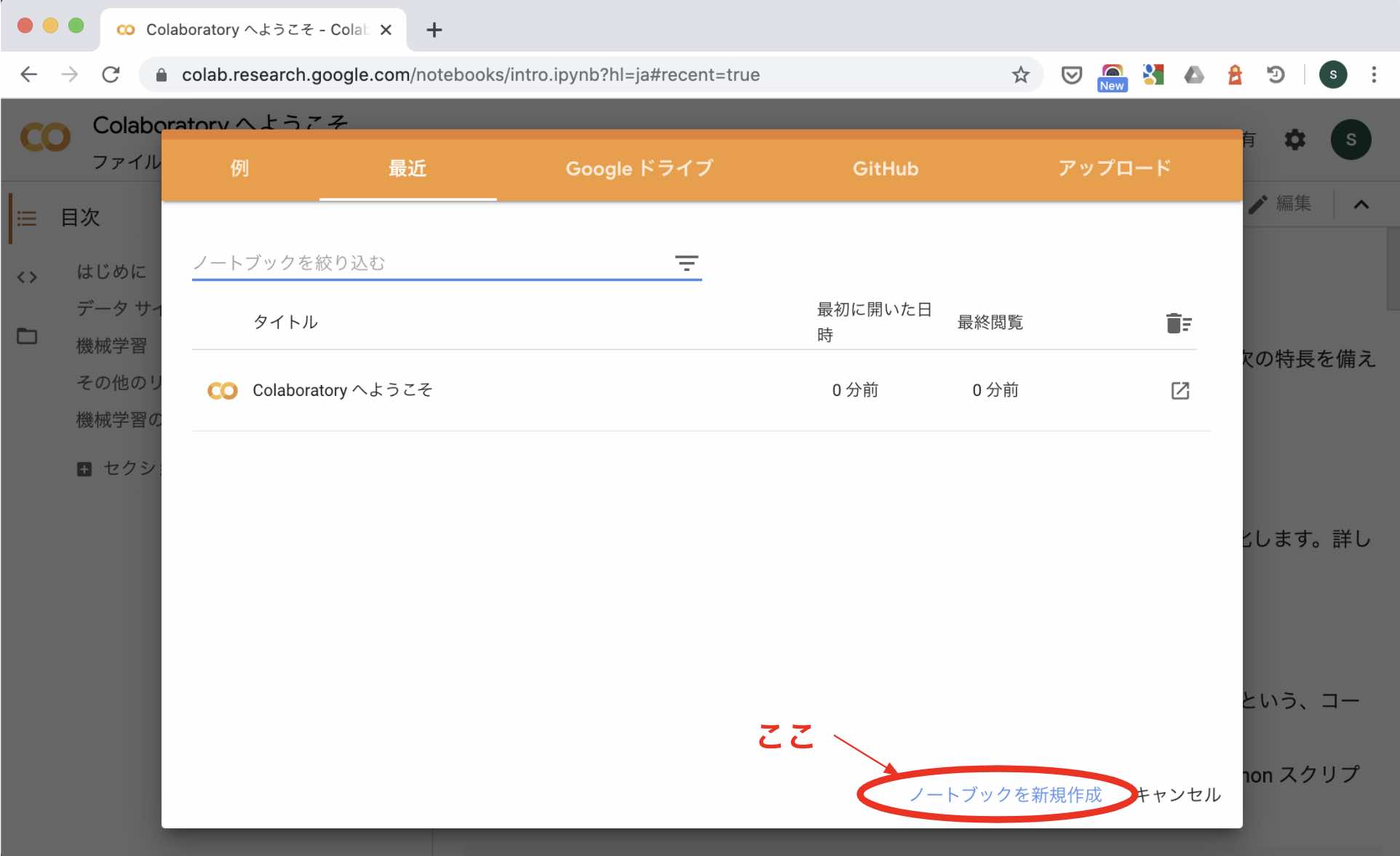Open the files folder sidebar icon
This screenshot has height=856, width=1400.
click(27, 336)
